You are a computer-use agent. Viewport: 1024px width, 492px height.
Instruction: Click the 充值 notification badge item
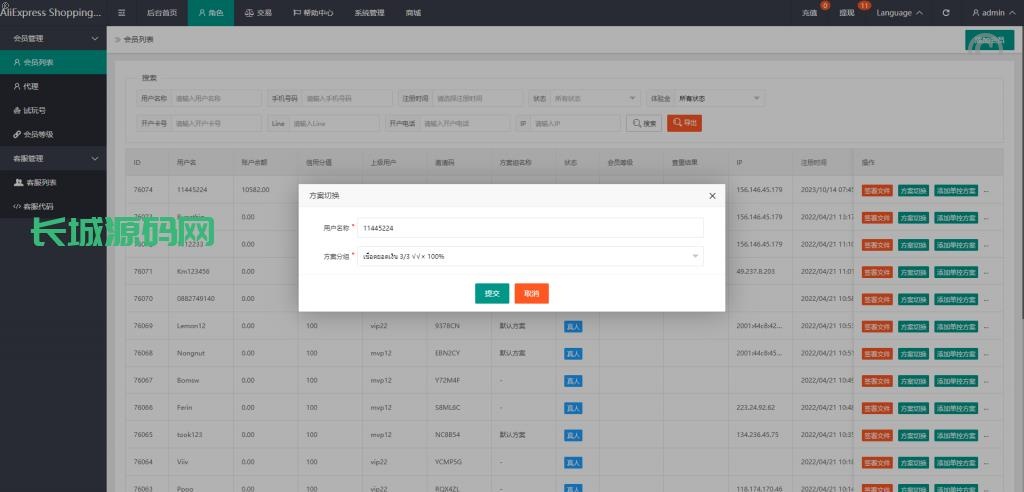tap(811, 13)
